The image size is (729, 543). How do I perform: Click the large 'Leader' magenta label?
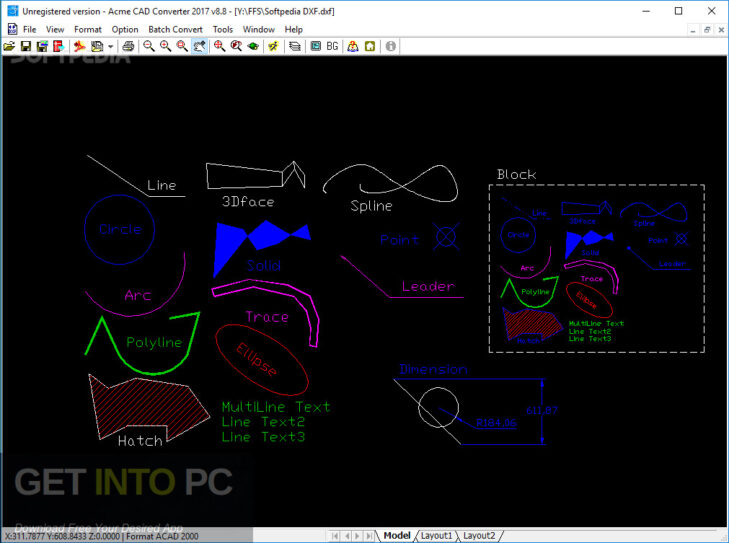428,286
